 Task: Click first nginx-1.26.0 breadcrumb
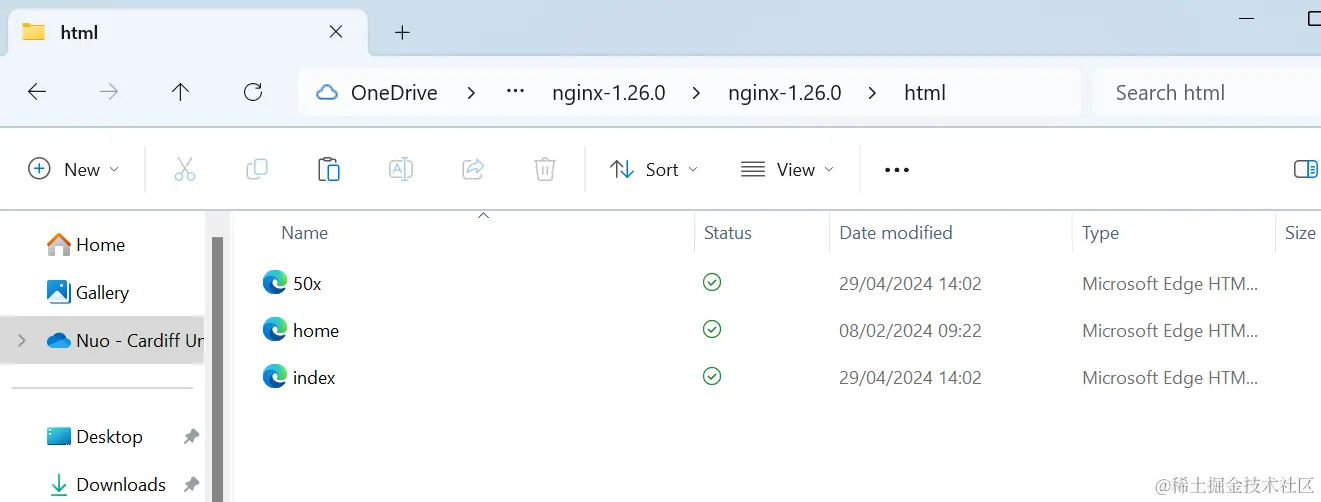click(x=609, y=93)
